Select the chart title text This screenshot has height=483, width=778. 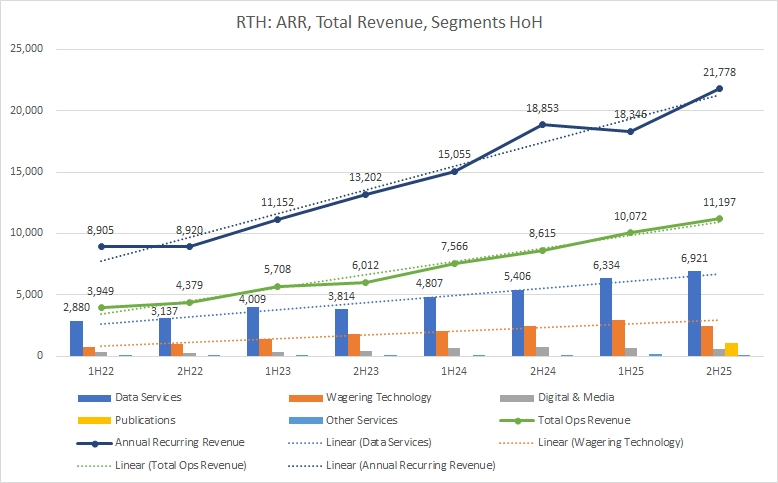click(x=389, y=21)
